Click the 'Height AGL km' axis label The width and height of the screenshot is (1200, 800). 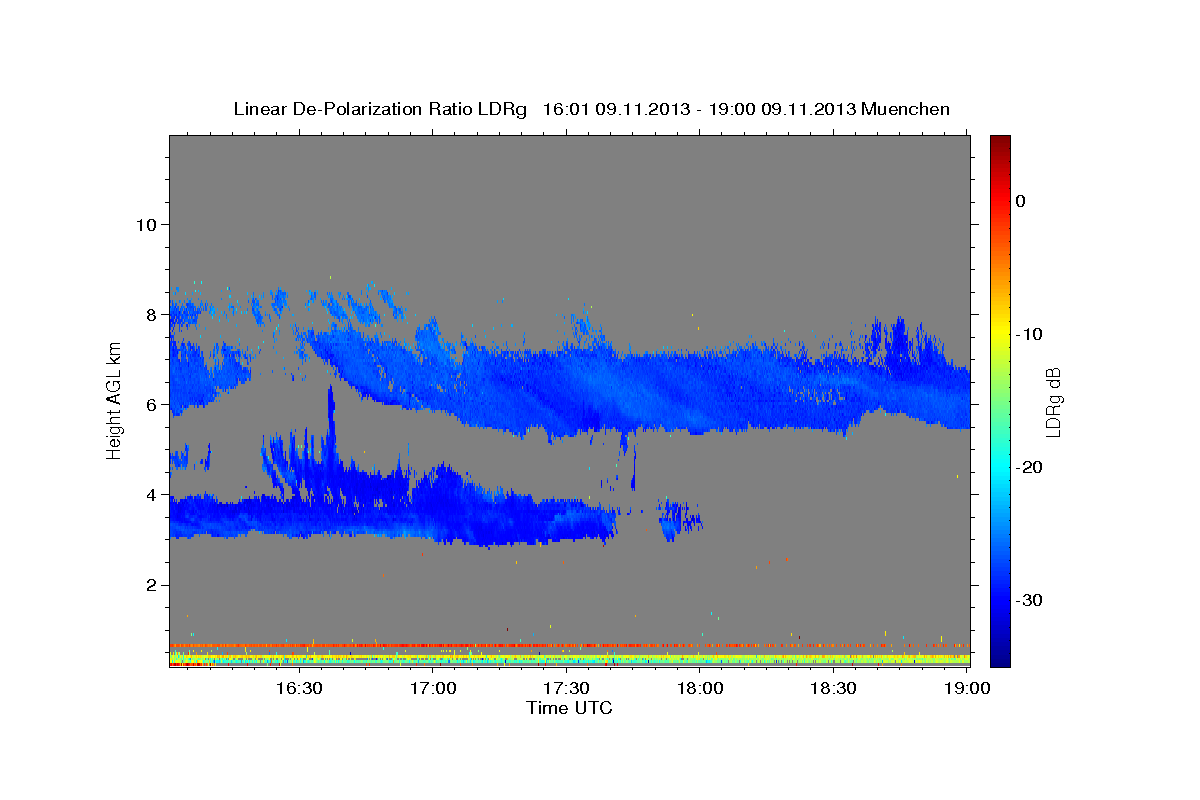click(x=115, y=401)
